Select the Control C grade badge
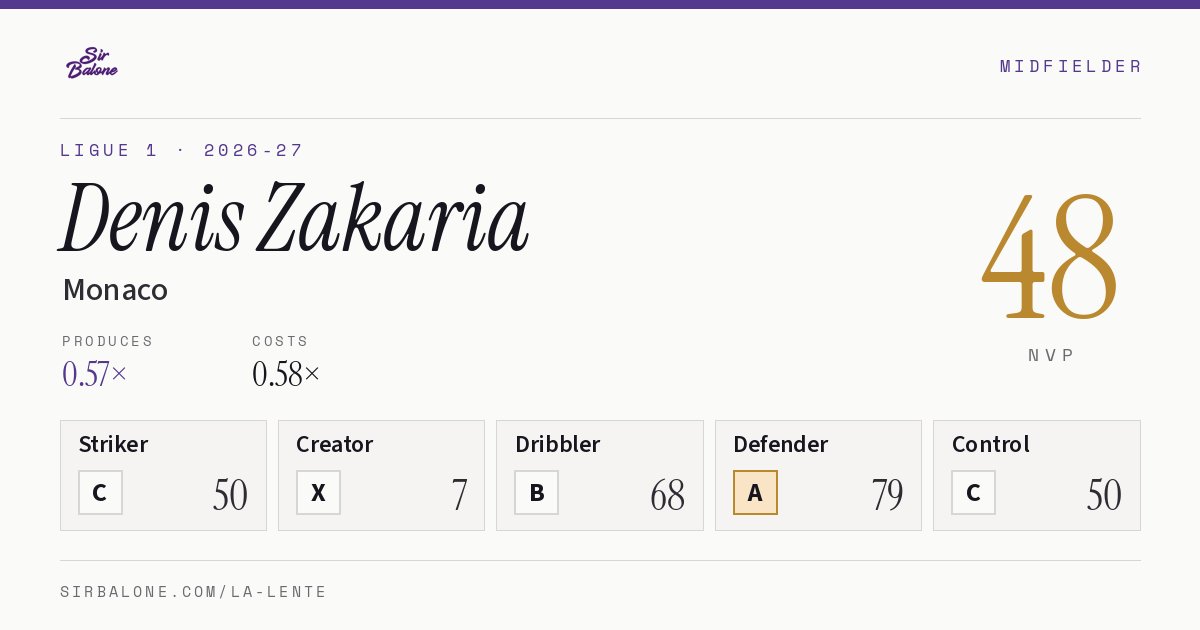 click(973, 492)
